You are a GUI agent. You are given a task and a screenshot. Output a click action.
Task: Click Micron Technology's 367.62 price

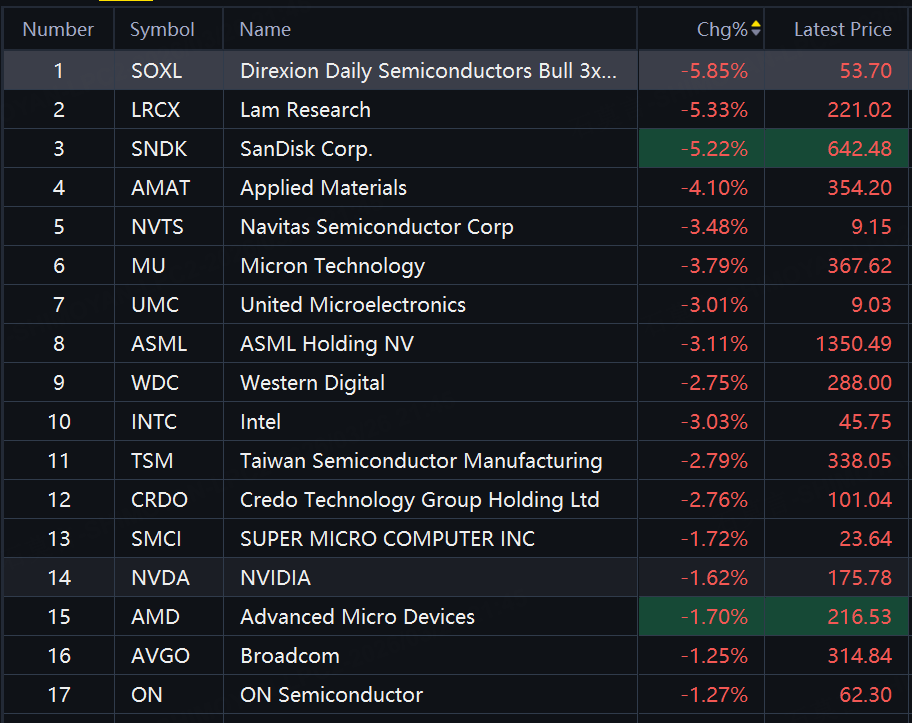pos(859,266)
